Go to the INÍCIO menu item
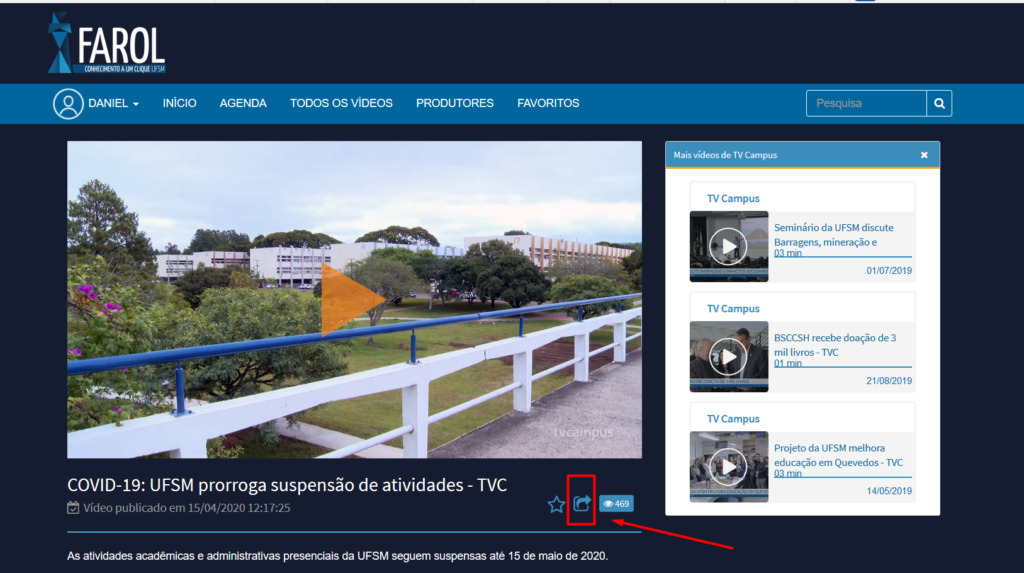The image size is (1024, 573). click(180, 104)
